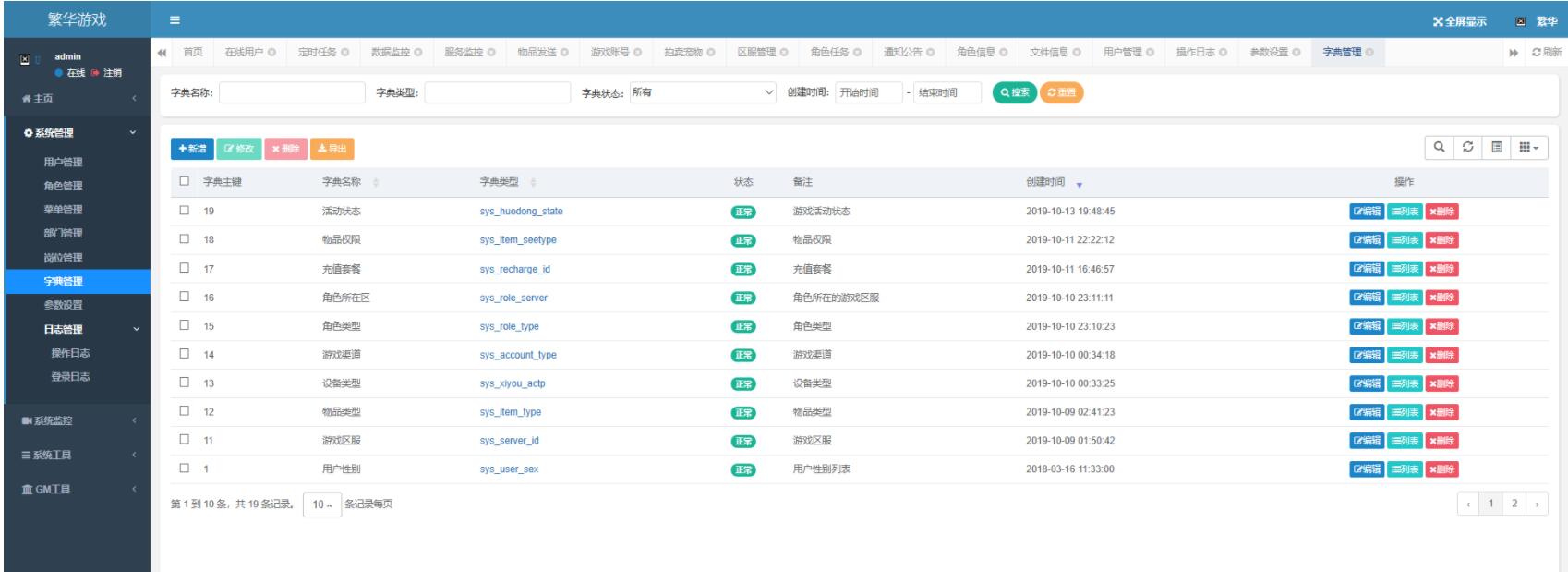Open the 字典状态 dropdown
Image resolution: width=1568 pixels, height=572 pixels.
(x=703, y=92)
